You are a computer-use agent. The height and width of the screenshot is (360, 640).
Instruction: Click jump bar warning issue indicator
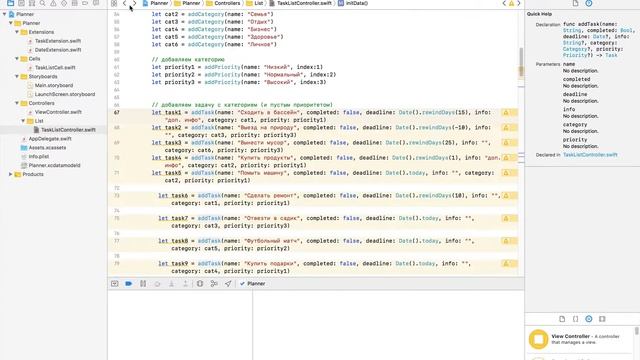pyautogui.click(x=511, y=3)
